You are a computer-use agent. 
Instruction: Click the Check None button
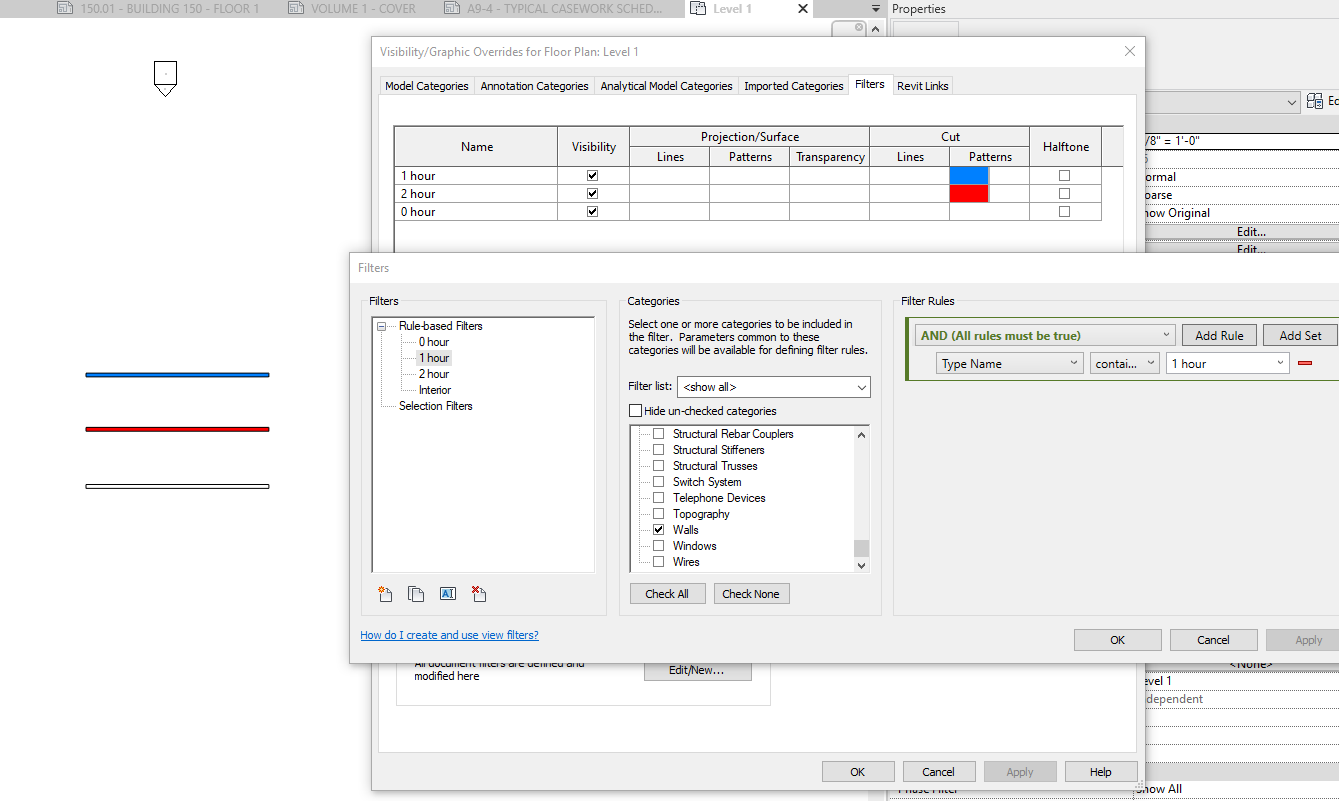pos(751,593)
